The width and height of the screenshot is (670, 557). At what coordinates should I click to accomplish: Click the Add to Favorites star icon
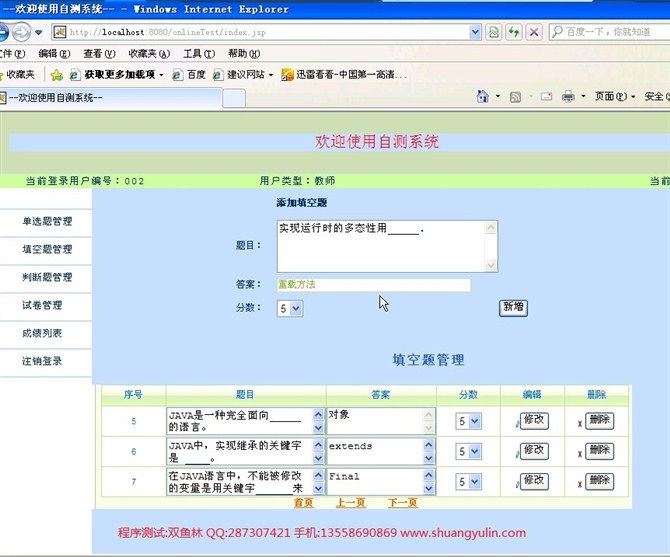click(x=56, y=75)
